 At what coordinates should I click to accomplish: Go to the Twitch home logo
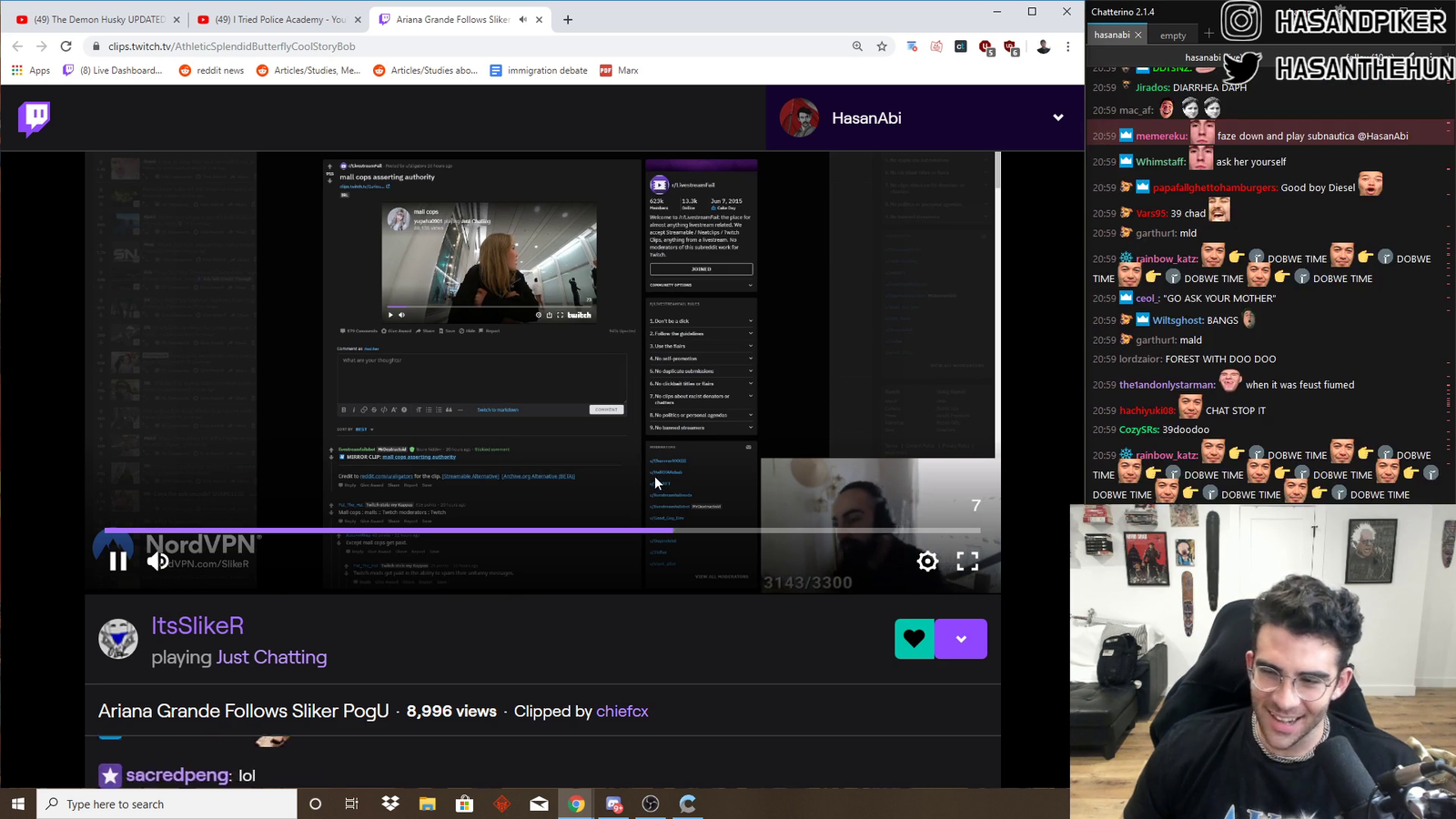pos(35,118)
